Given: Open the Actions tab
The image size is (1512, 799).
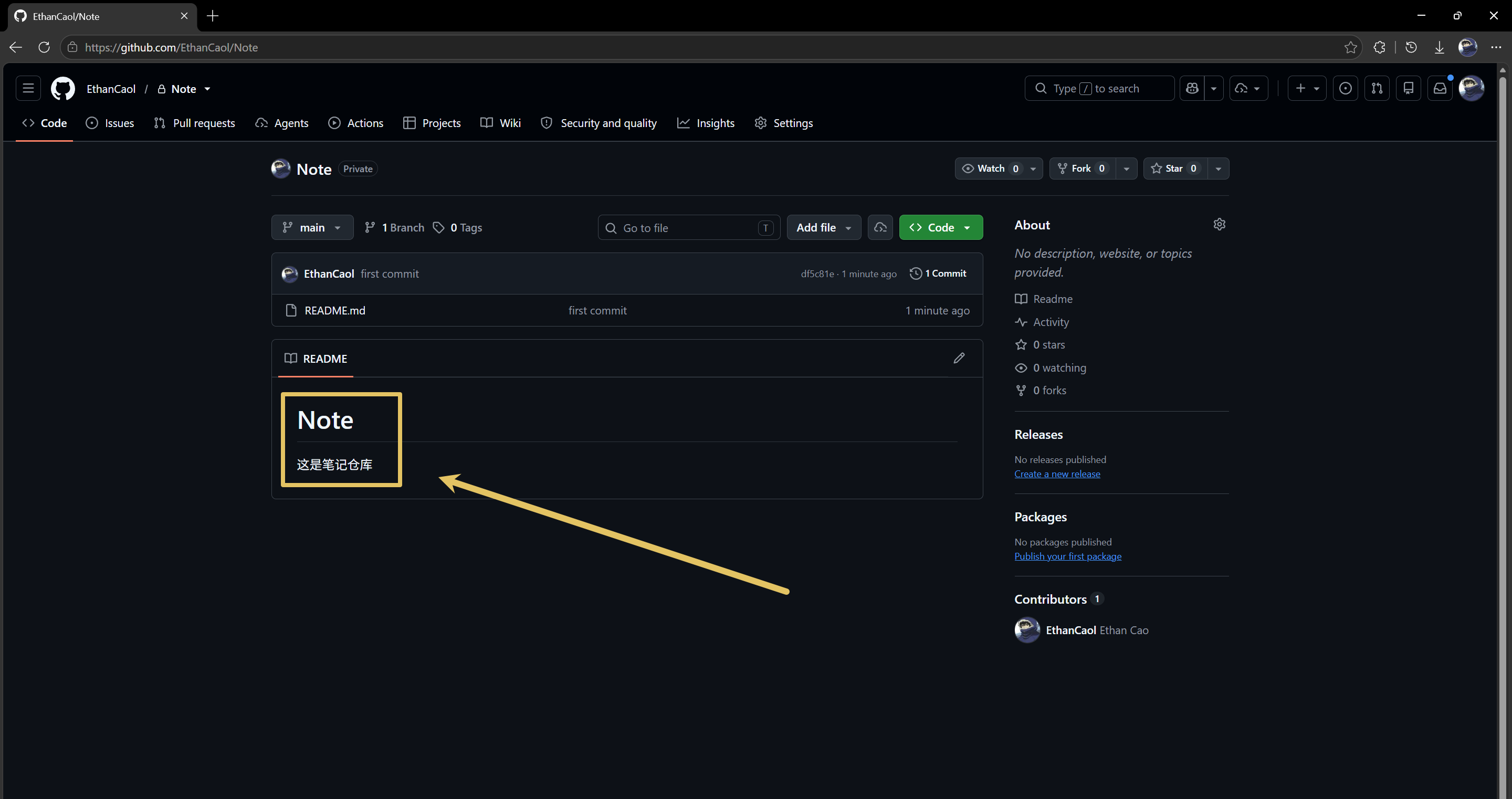Looking at the screenshot, I should tap(356, 123).
